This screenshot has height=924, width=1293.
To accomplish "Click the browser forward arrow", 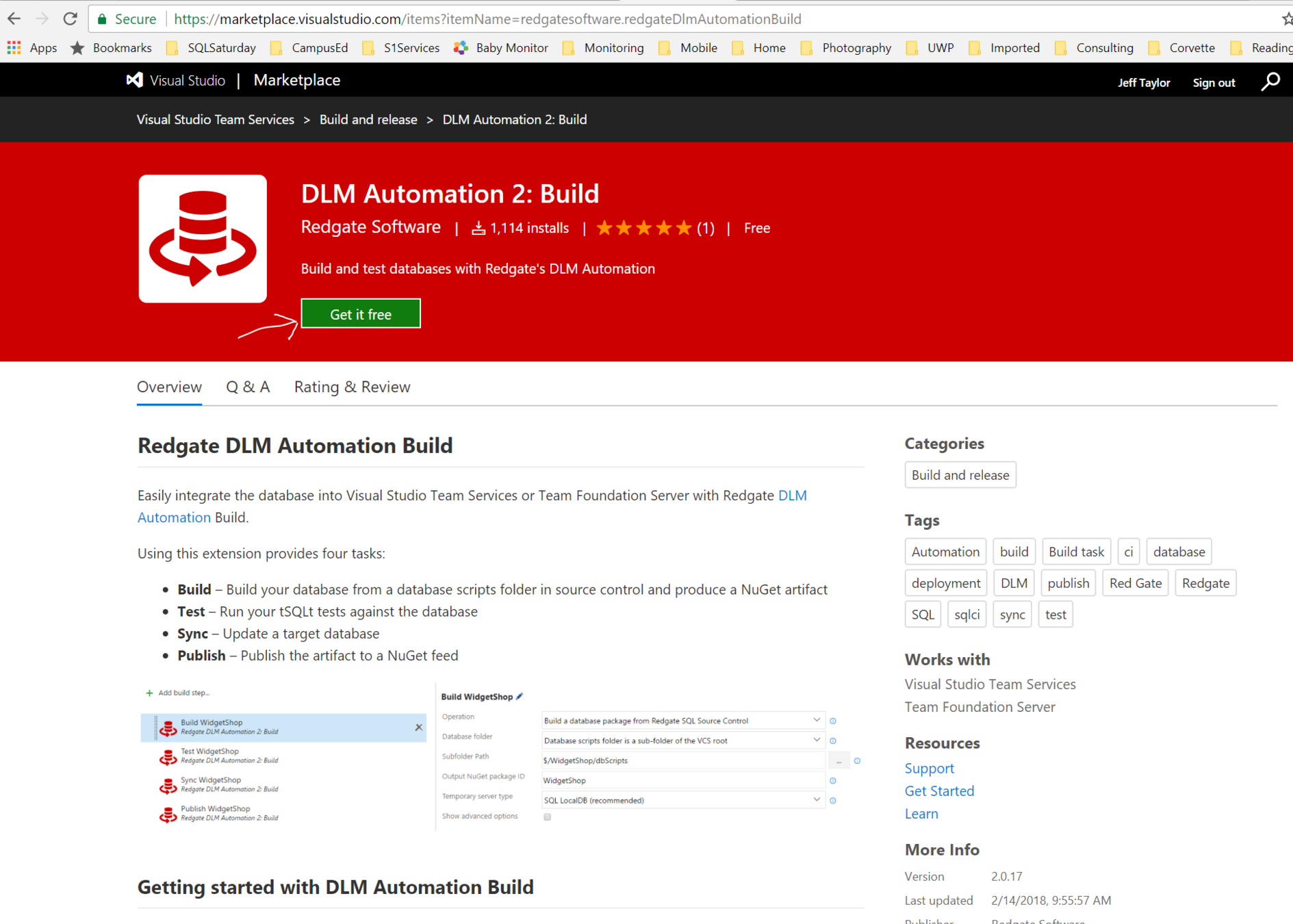I will [42, 18].
